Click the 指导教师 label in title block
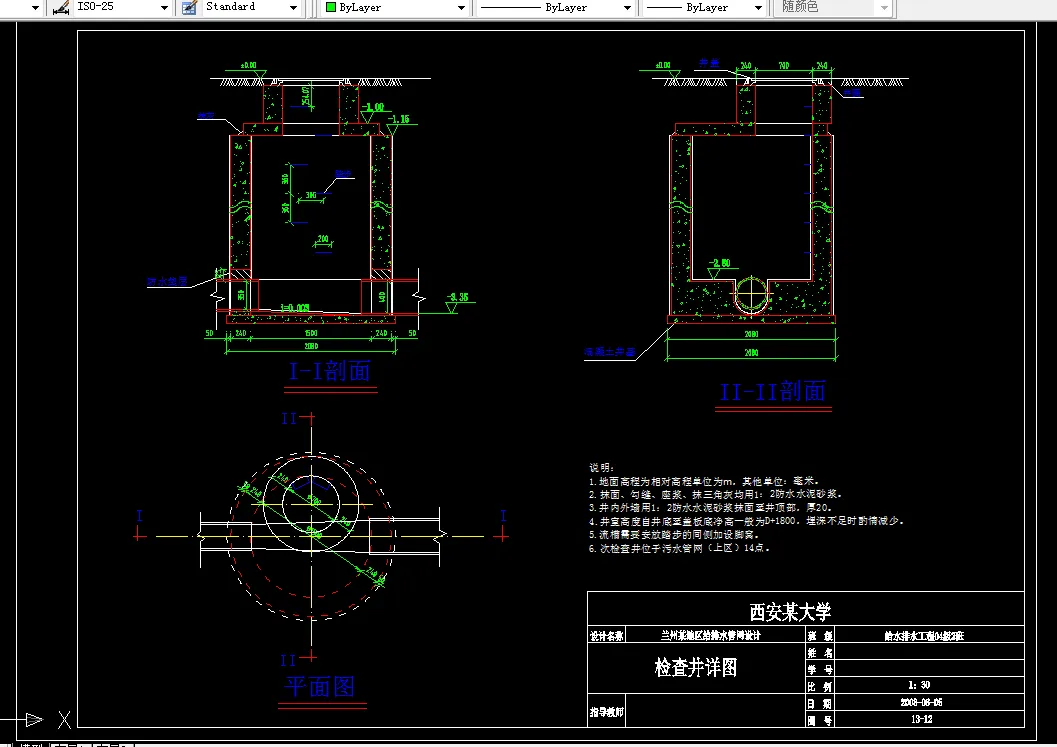Viewport: 1057px width, 747px height. (607, 712)
